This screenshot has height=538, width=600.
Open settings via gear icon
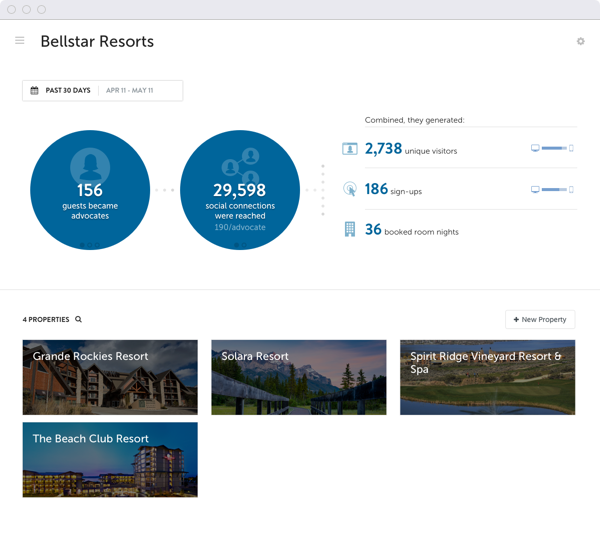(x=580, y=42)
